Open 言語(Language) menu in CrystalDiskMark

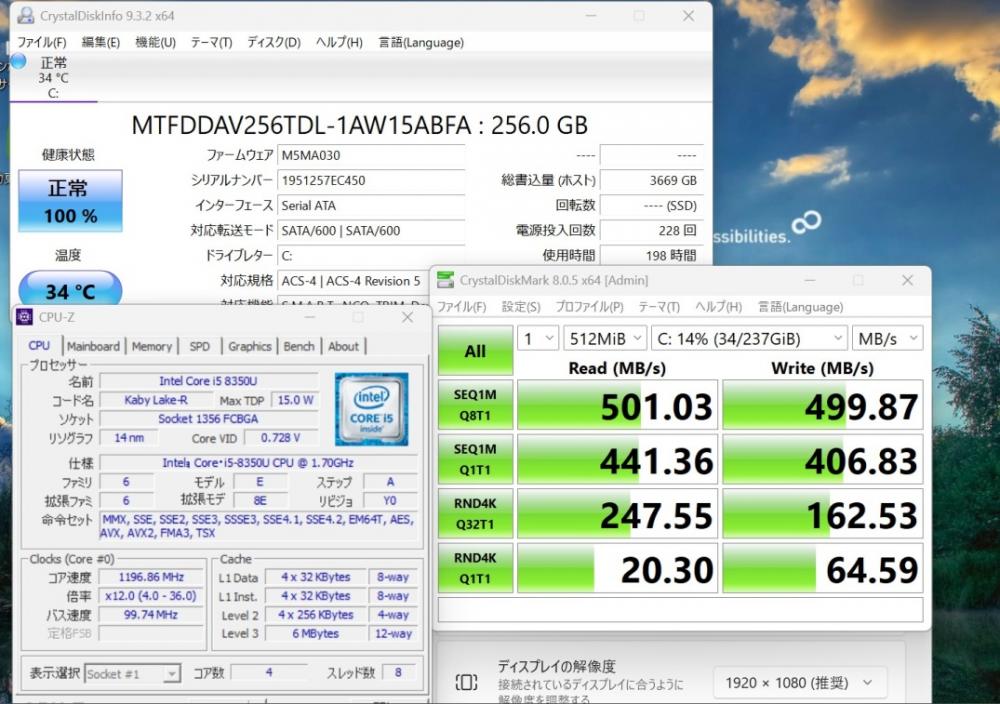pyautogui.click(x=800, y=307)
